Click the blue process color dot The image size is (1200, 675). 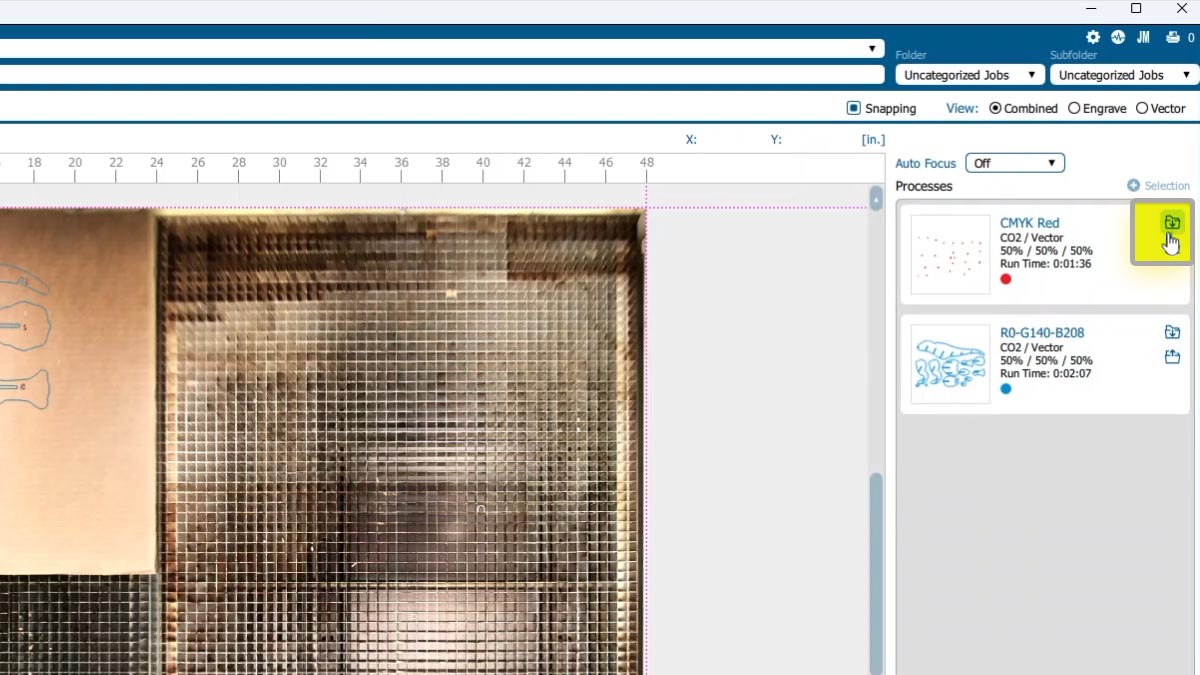[1006, 389]
